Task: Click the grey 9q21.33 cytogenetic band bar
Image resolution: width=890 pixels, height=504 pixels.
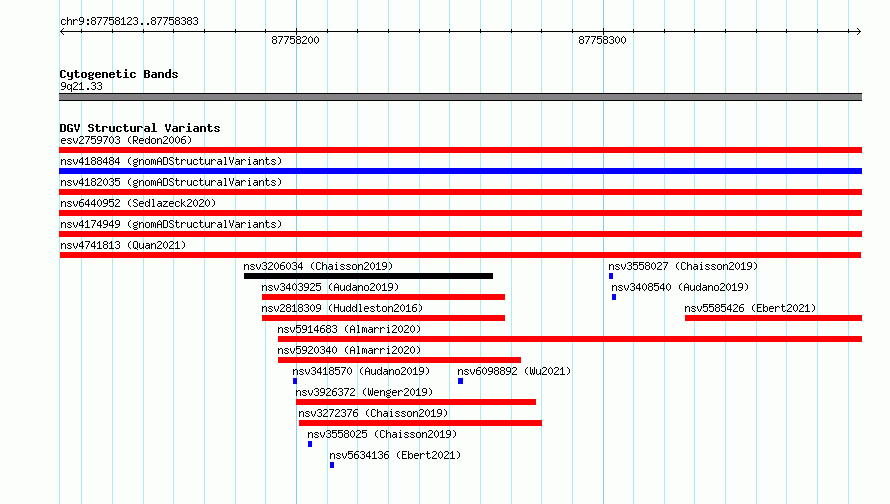Action: click(460, 97)
